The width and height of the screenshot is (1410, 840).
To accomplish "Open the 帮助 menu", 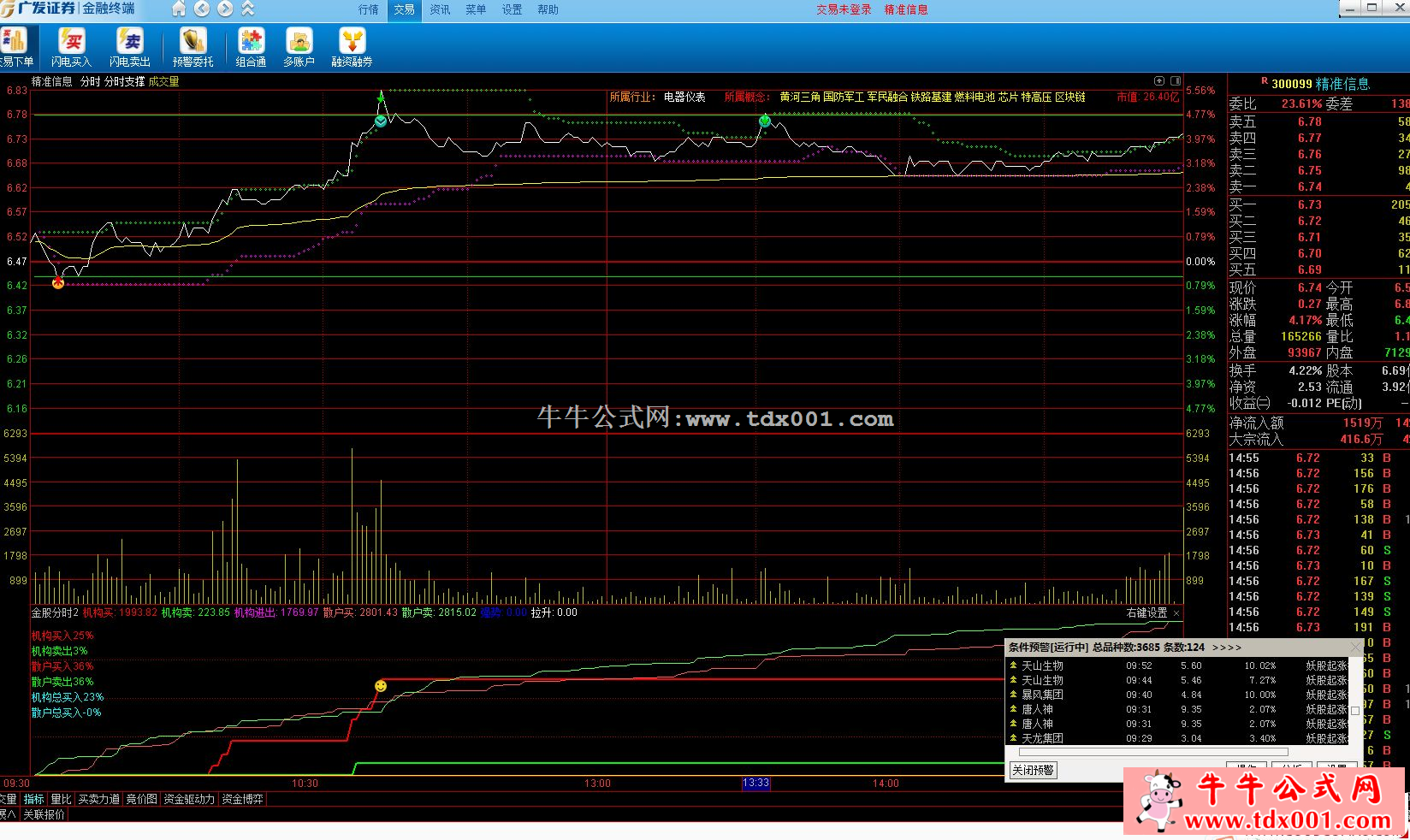I will coord(548,9).
